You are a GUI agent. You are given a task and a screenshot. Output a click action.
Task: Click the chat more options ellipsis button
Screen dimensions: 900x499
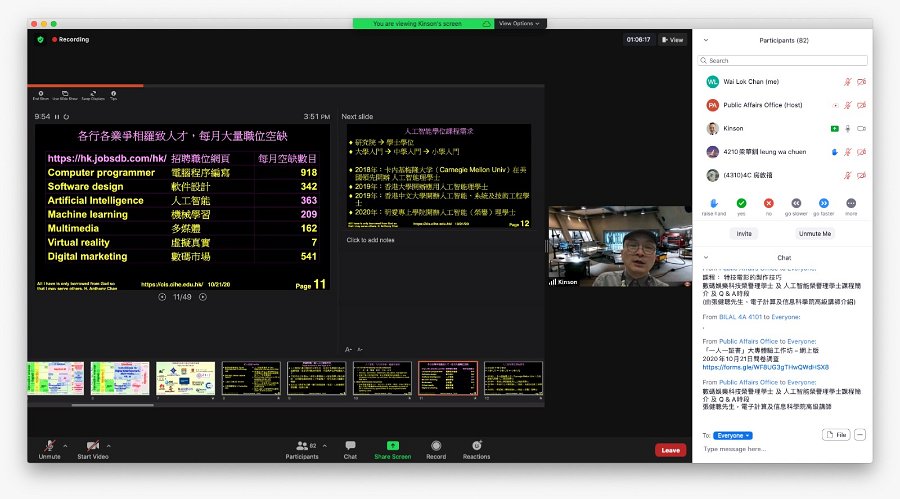860,435
